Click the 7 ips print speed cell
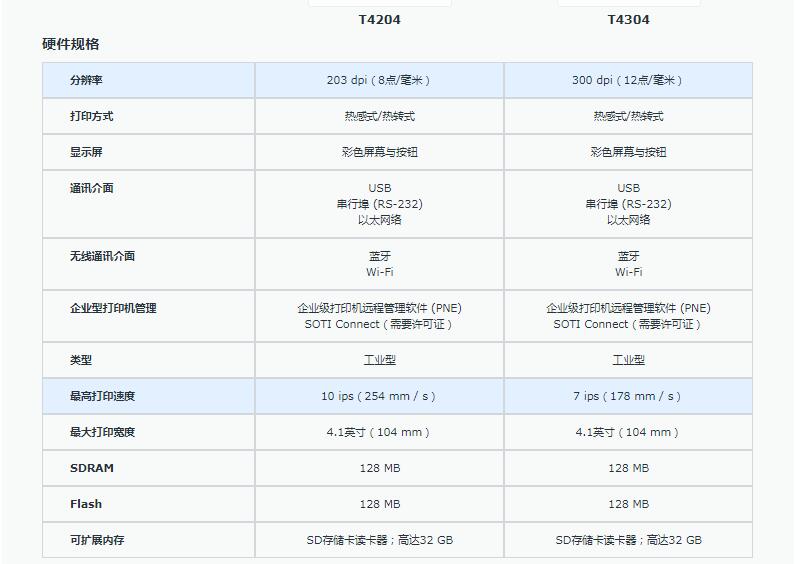 coord(628,396)
